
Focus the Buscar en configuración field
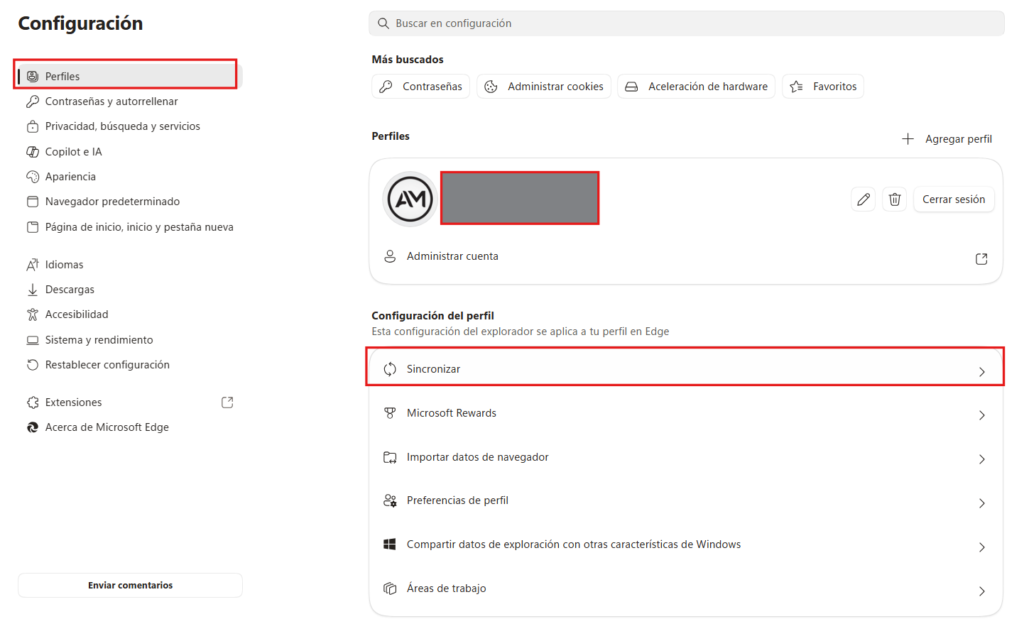point(686,24)
